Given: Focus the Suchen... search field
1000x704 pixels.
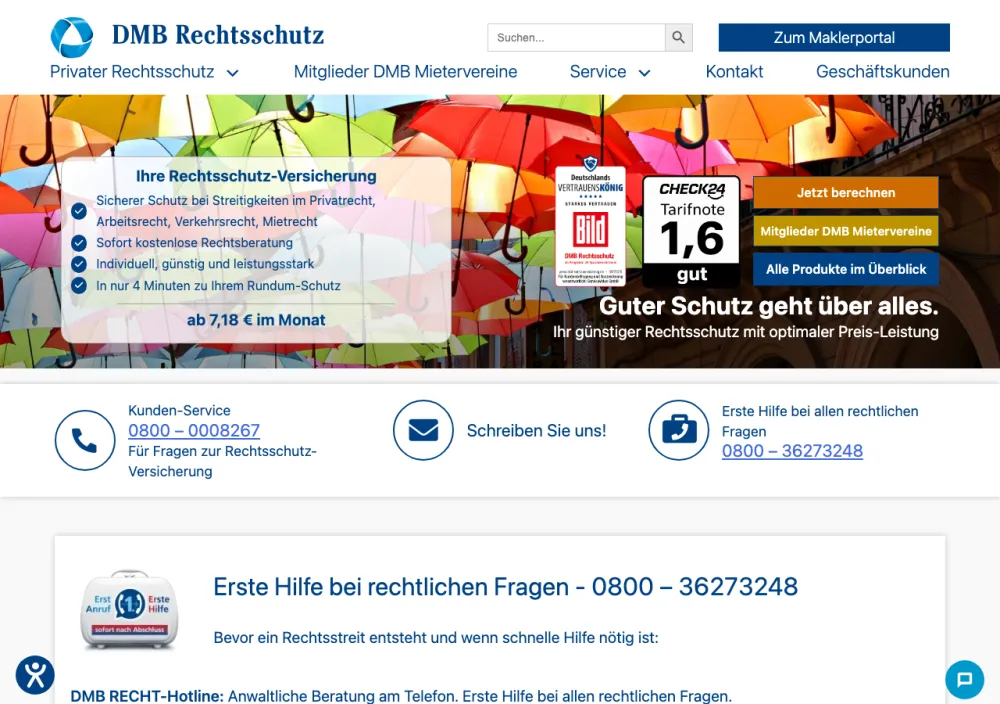Looking at the screenshot, I should tap(577, 38).
